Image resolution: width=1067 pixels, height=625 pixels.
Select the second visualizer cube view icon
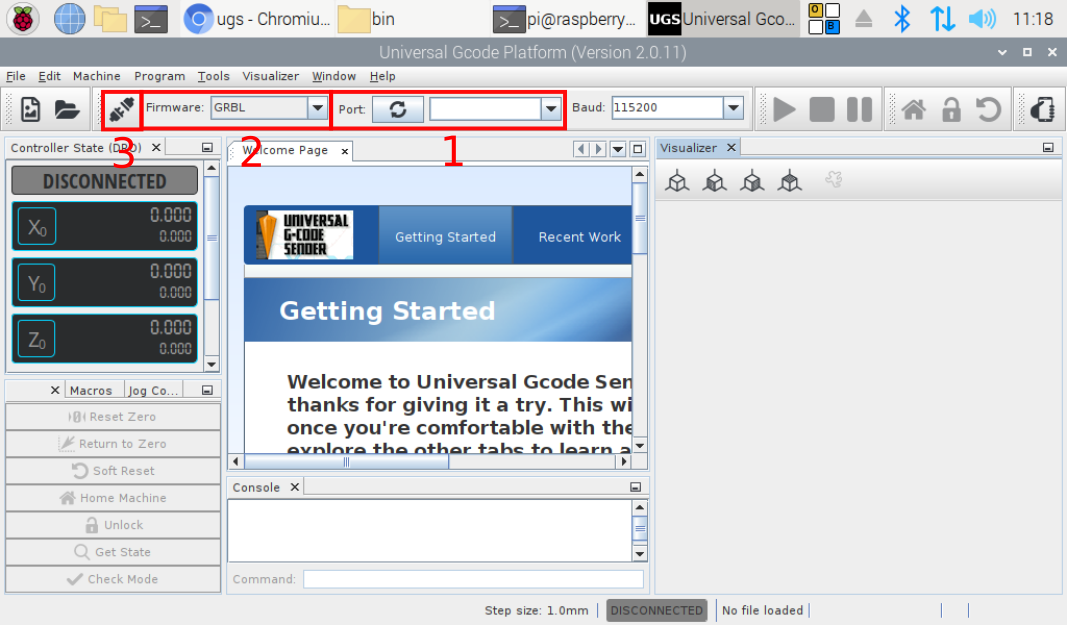click(715, 181)
